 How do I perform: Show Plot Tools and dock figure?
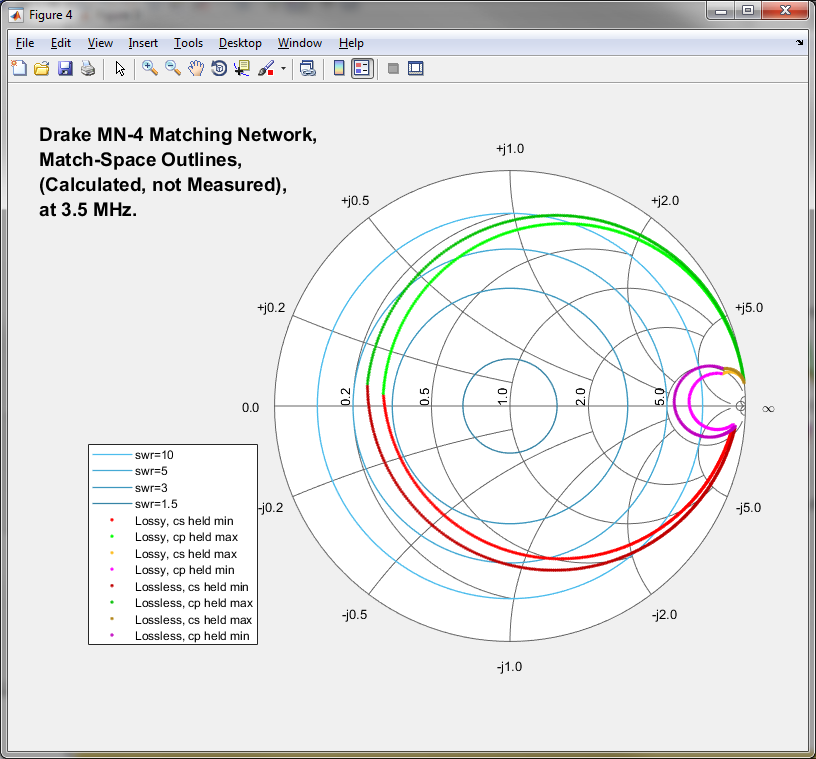[x=416, y=68]
